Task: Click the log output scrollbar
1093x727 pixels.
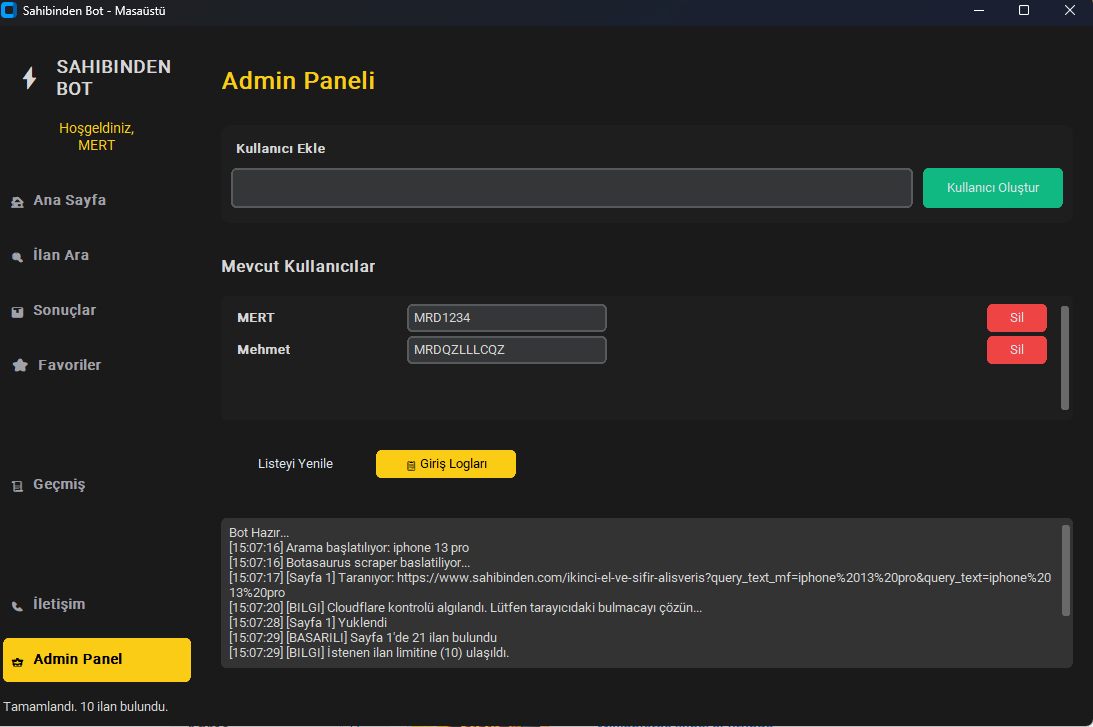Action: tap(1065, 570)
